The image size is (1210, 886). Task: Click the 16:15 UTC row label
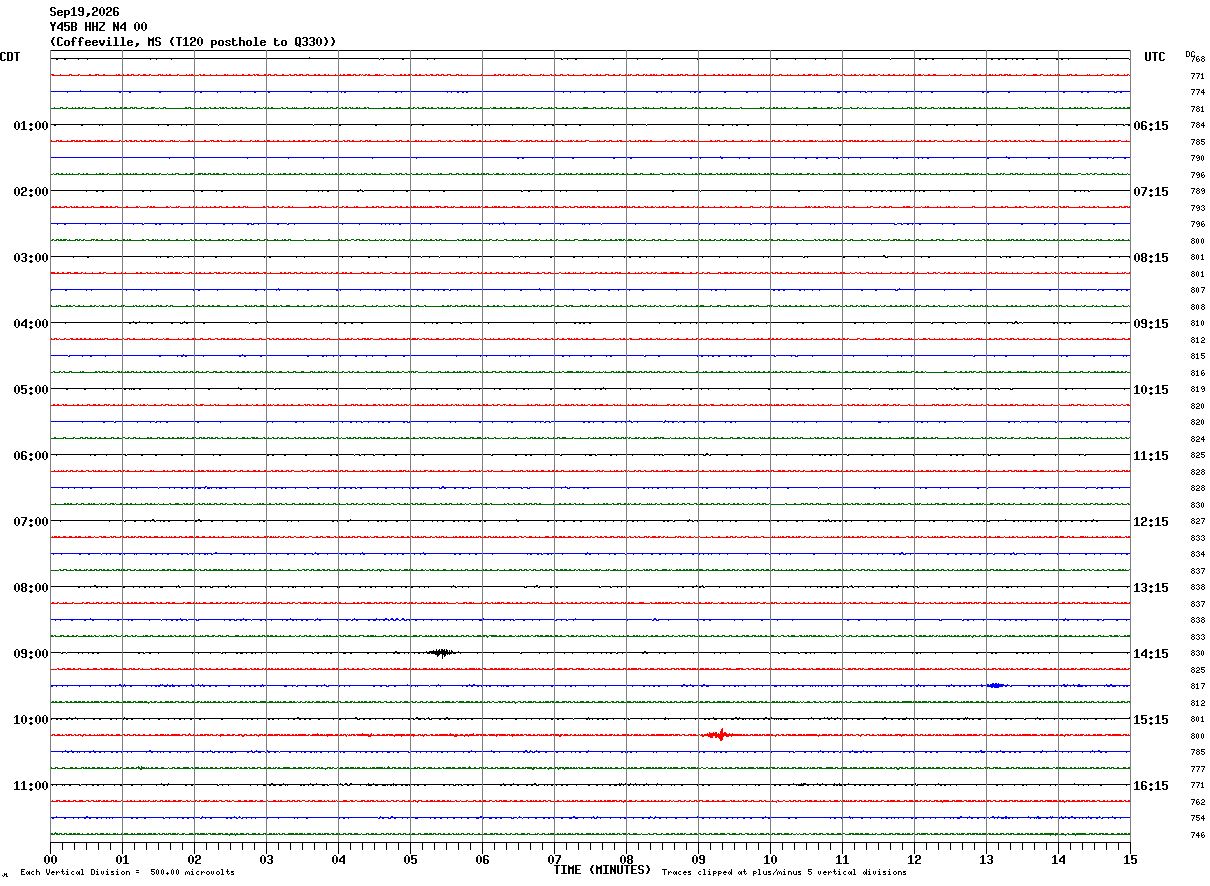pyautogui.click(x=1150, y=786)
